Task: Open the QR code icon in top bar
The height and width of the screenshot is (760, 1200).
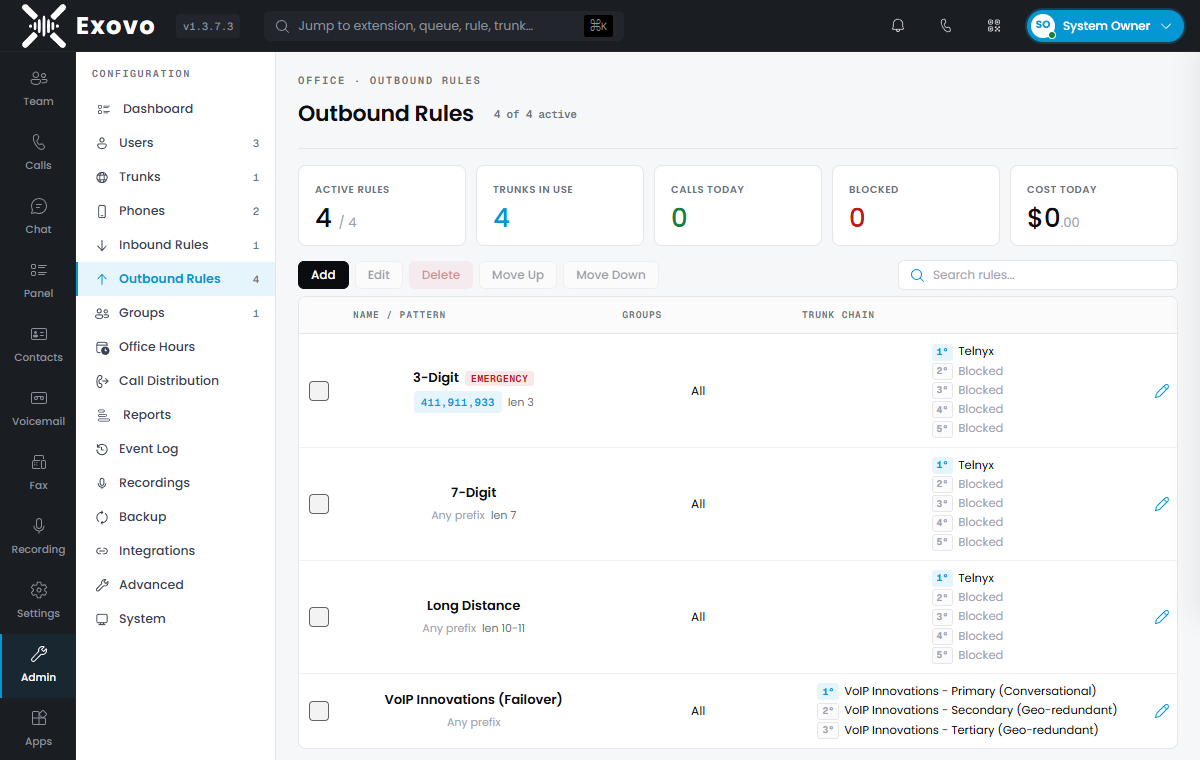Action: [x=994, y=26]
